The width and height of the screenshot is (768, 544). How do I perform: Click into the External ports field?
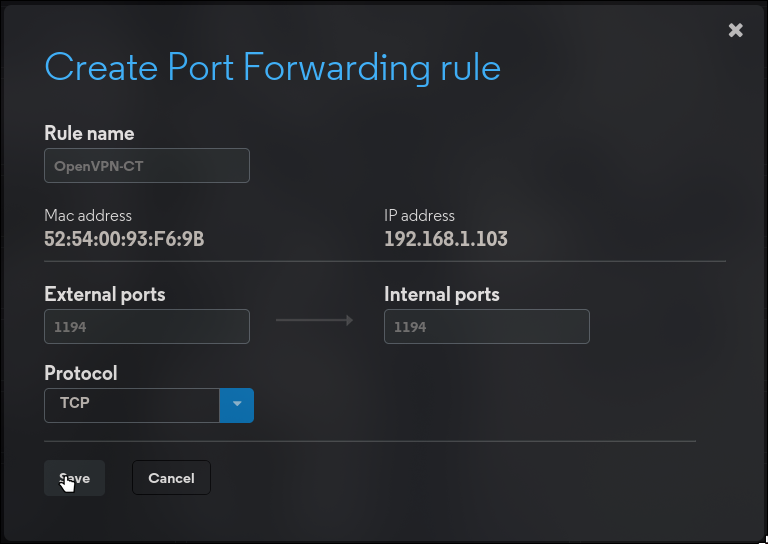[147, 326]
